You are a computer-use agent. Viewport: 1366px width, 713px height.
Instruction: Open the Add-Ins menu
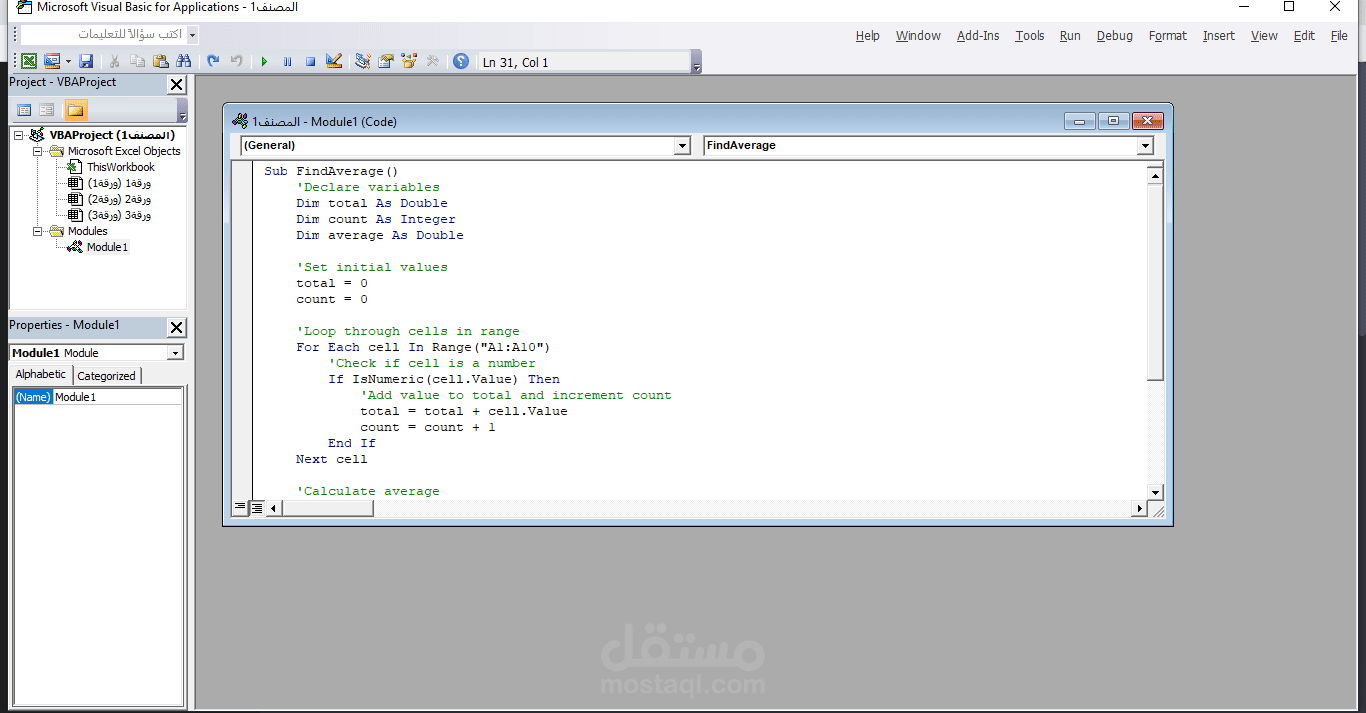[x=978, y=36]
